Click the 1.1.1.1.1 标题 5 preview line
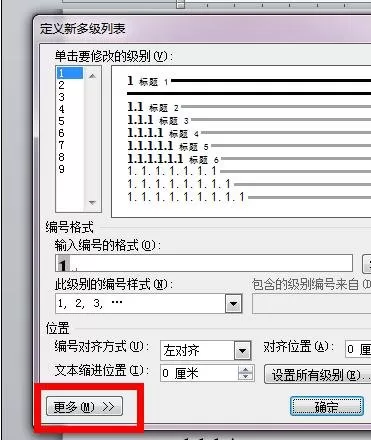This screenshot has width=371, height=440. click(249, 146)
